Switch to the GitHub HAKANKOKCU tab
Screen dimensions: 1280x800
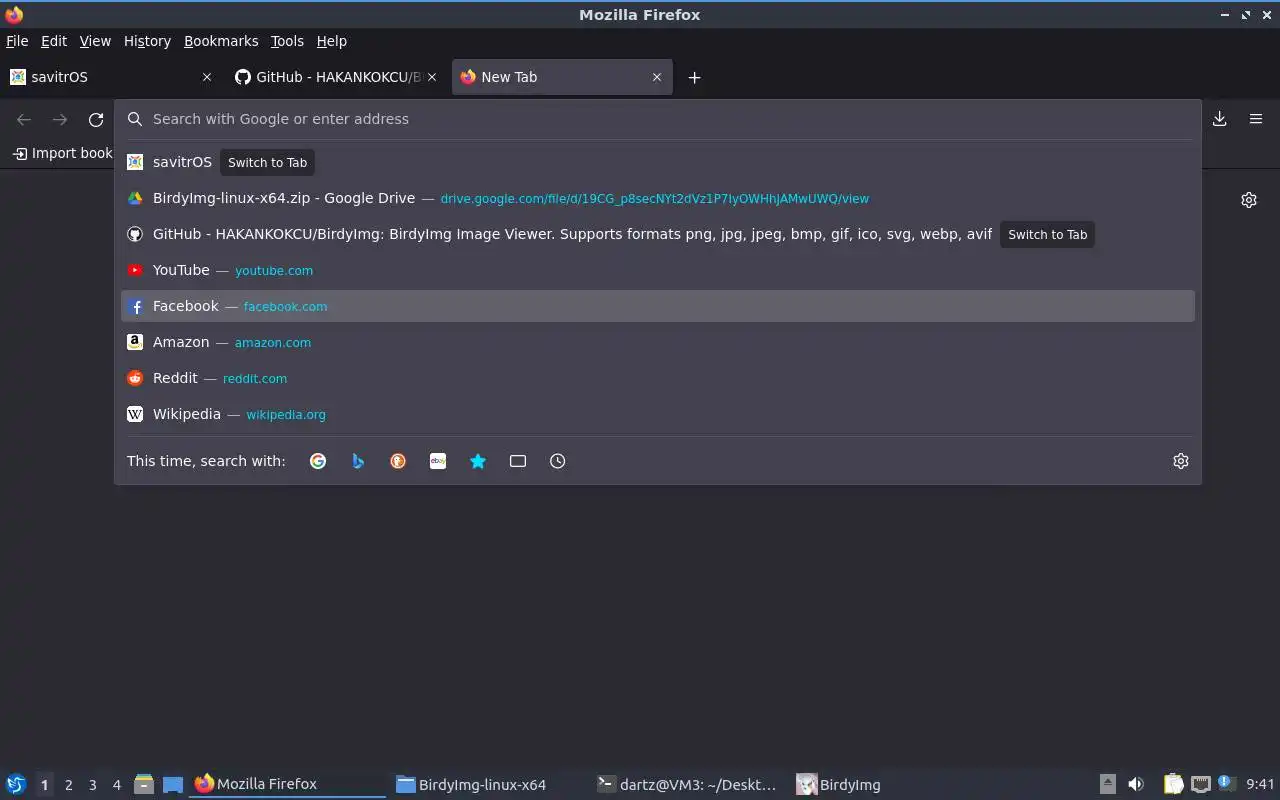point(335,77)
